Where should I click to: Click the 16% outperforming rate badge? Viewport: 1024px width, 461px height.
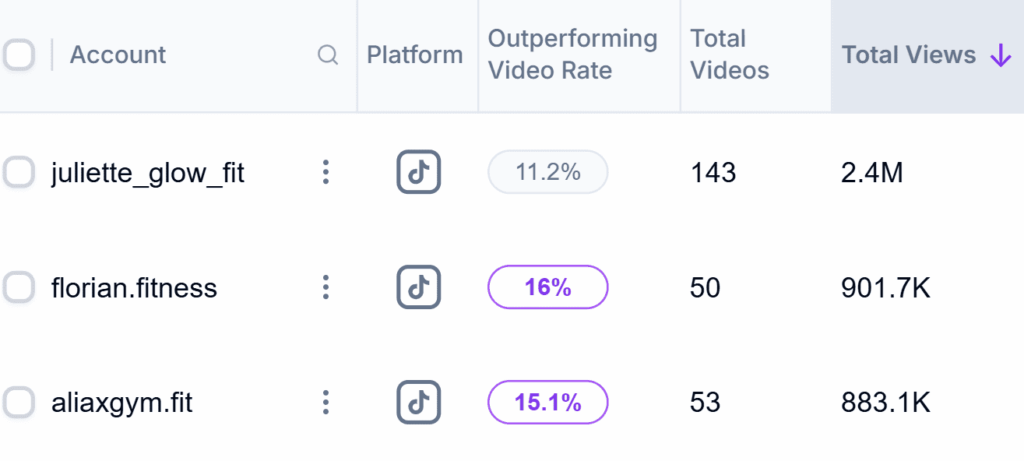coord(547,288)
